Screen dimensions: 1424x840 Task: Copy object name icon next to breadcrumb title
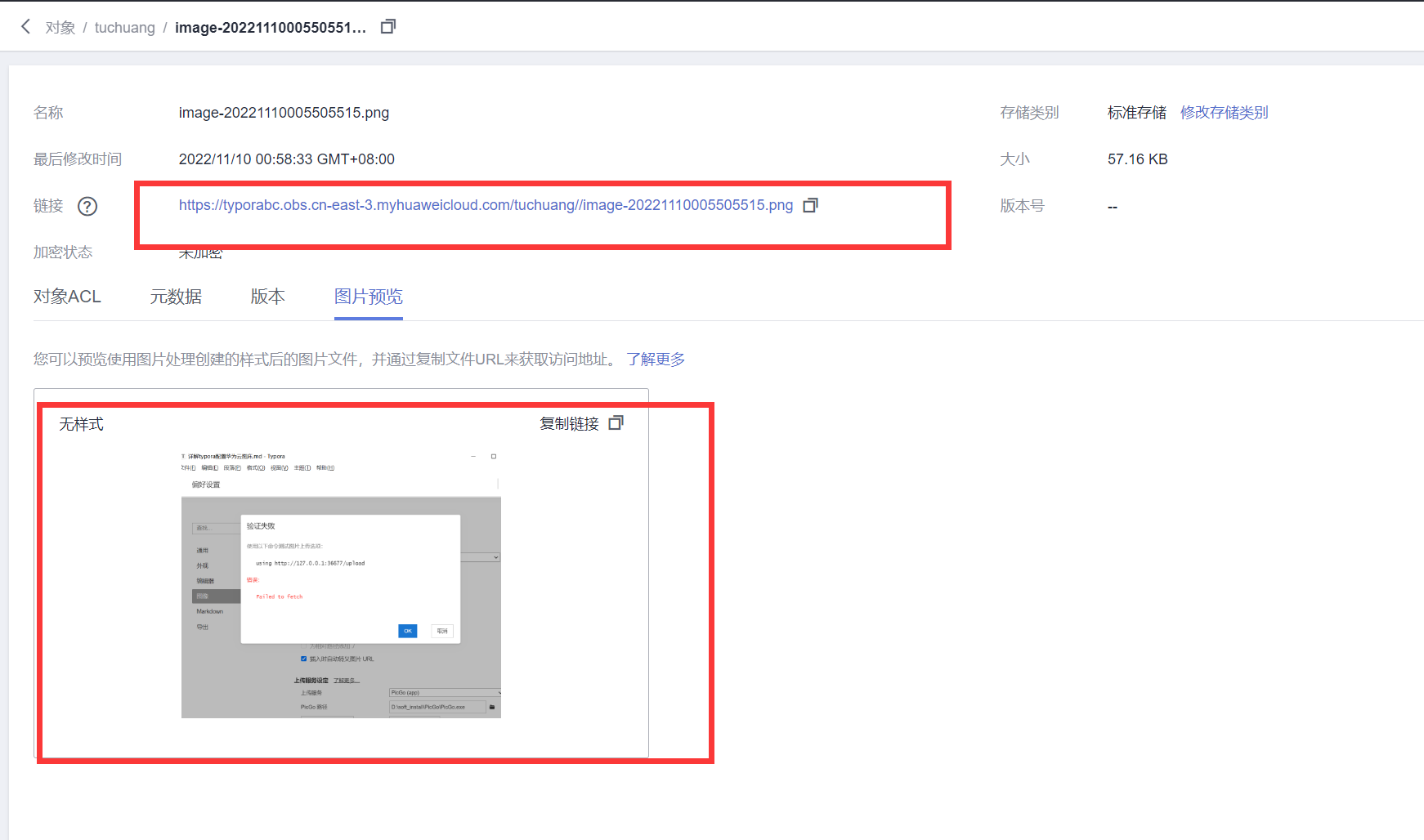coord(388,27)
